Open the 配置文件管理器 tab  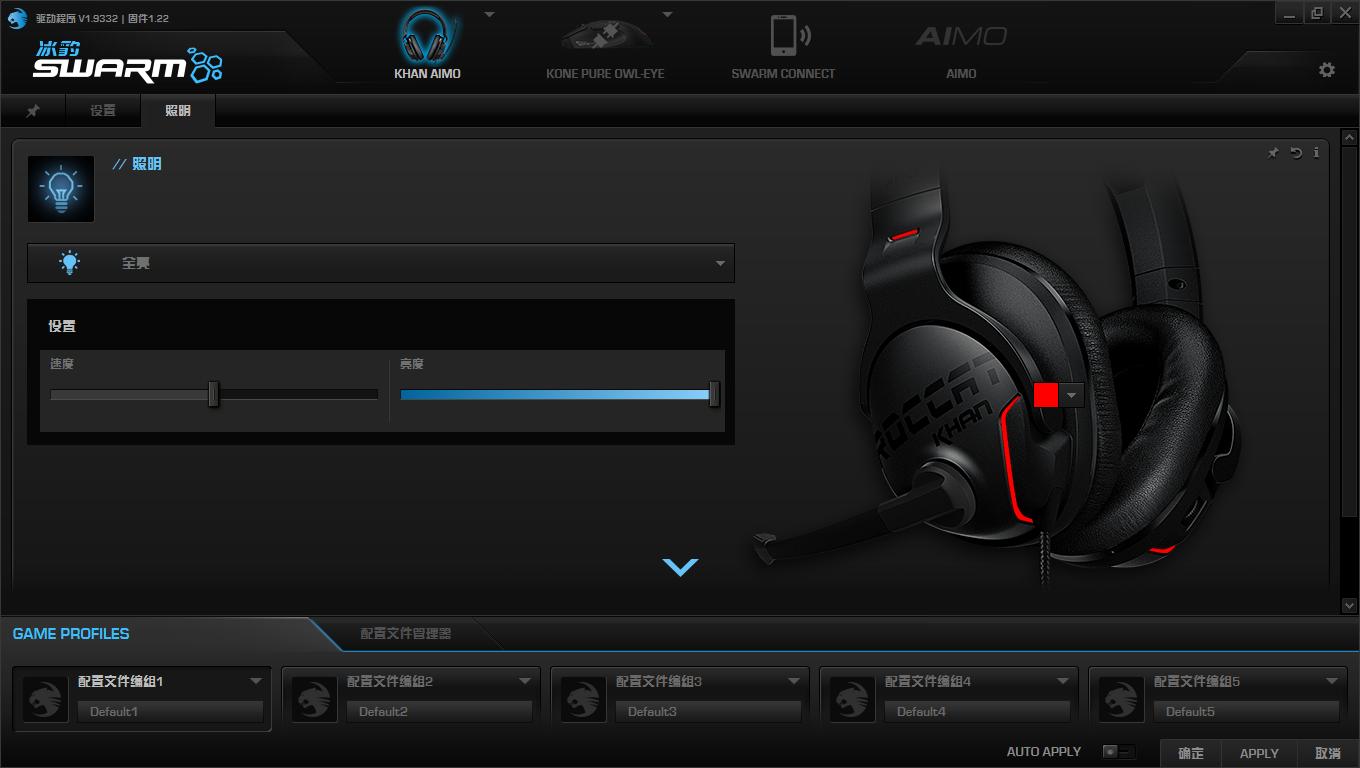point(406,634)
